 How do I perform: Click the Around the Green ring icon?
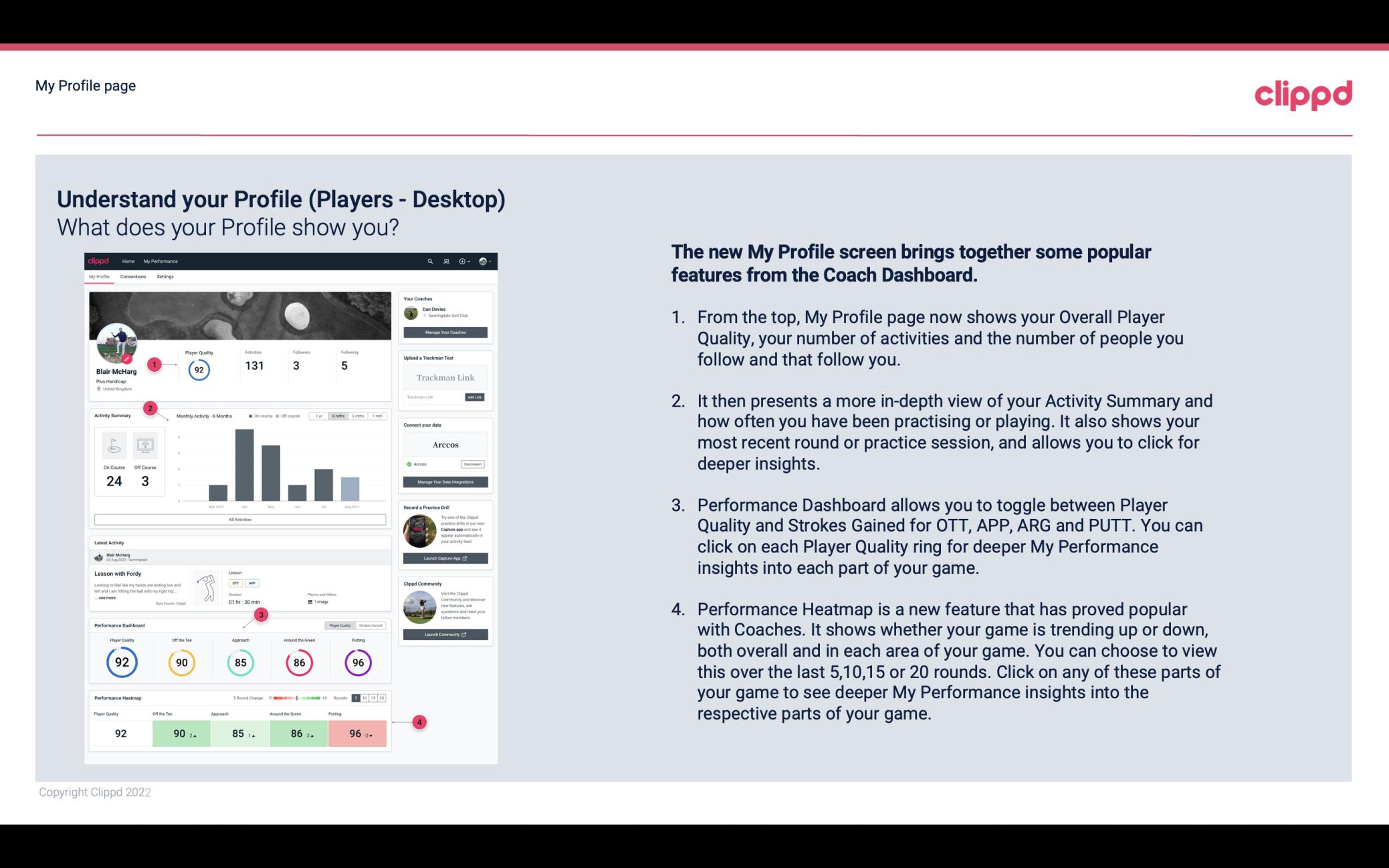pyautogui.click(x=298, y=661)
